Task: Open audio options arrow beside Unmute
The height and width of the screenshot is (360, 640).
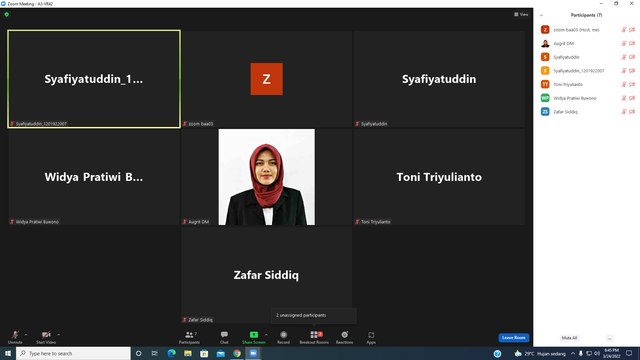Action: (26, 335)
